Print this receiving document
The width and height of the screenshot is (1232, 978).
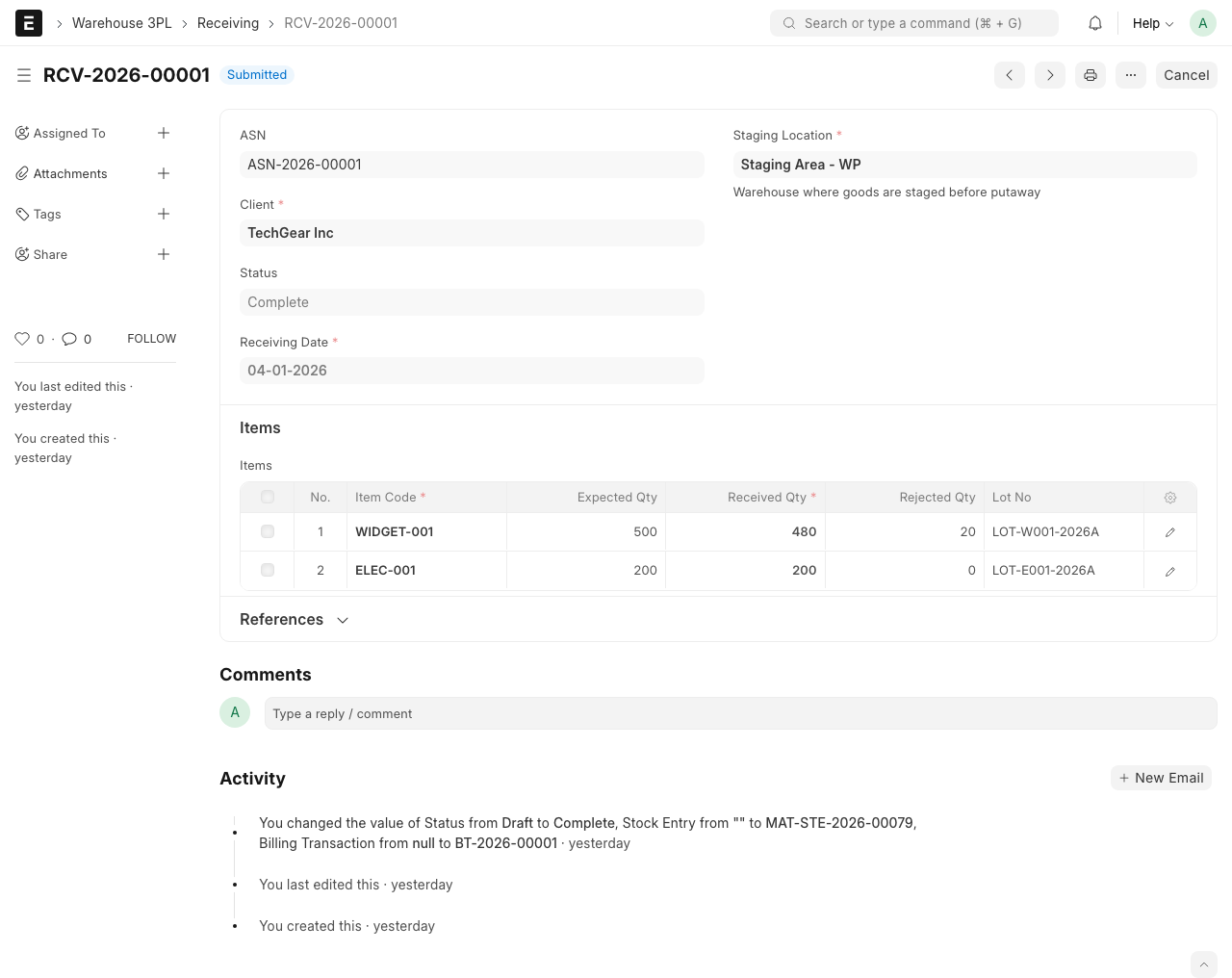(x=1091, y=75)
